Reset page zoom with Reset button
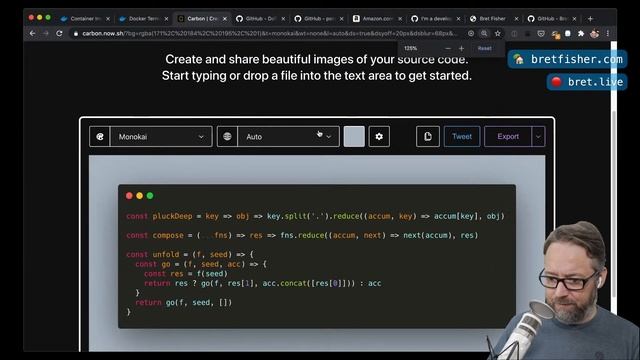Screen dimensions: 640x360 [484, 49]
